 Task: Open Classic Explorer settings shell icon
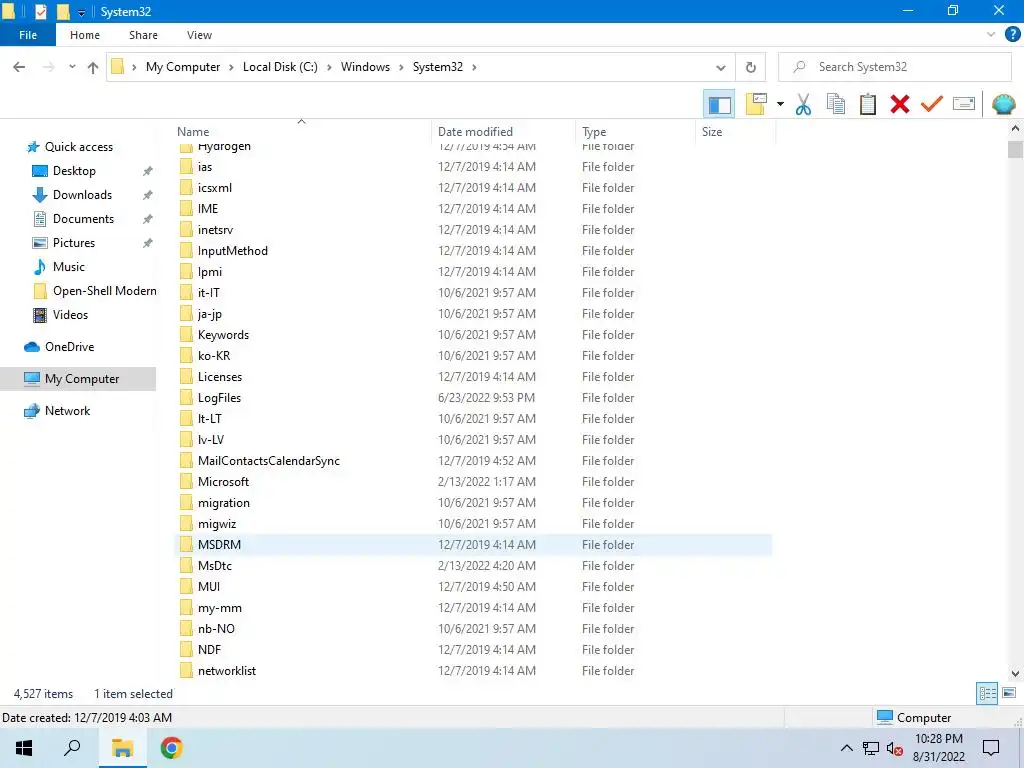coord(1003,104)
